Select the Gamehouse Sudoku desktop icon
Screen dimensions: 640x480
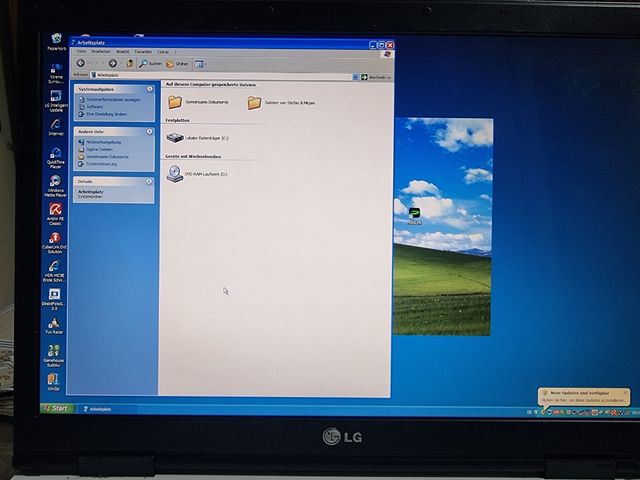[53, 356]
